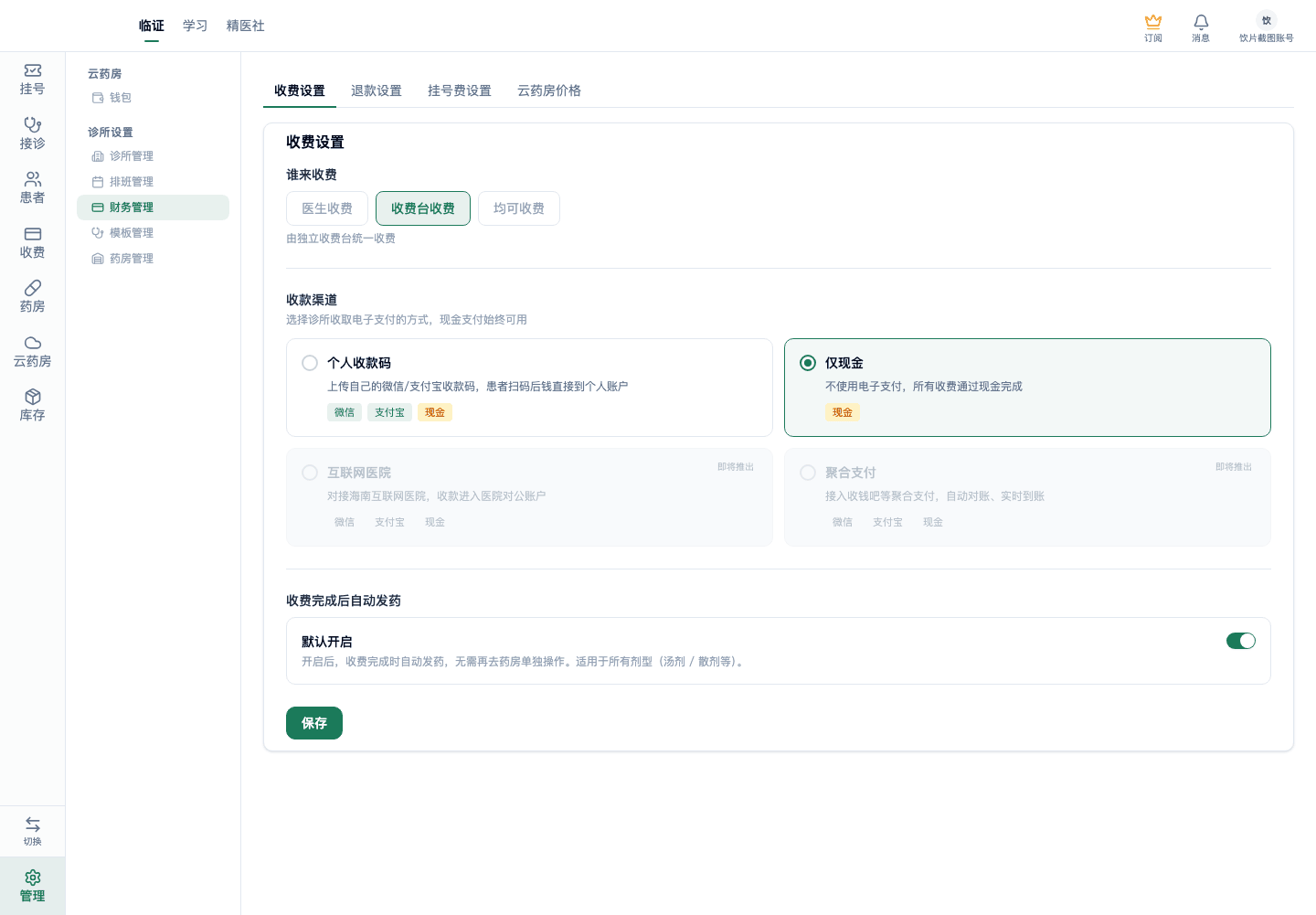1316x915 pixels.
Task: Switch to the 挂号费设置 tab
Action: pos(460,90)
